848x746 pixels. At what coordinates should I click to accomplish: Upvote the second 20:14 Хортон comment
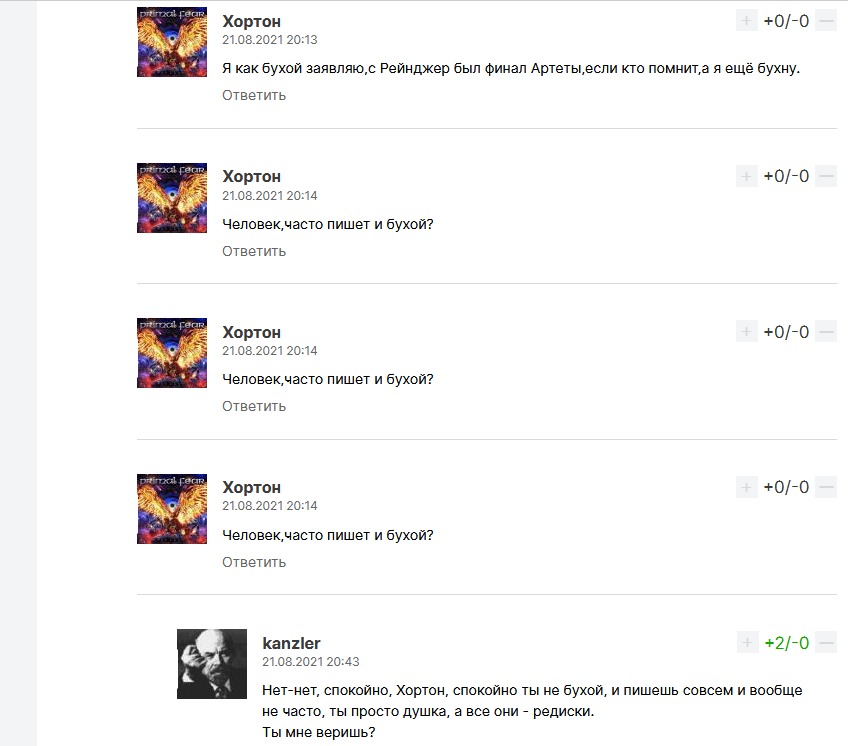[746, 332]
